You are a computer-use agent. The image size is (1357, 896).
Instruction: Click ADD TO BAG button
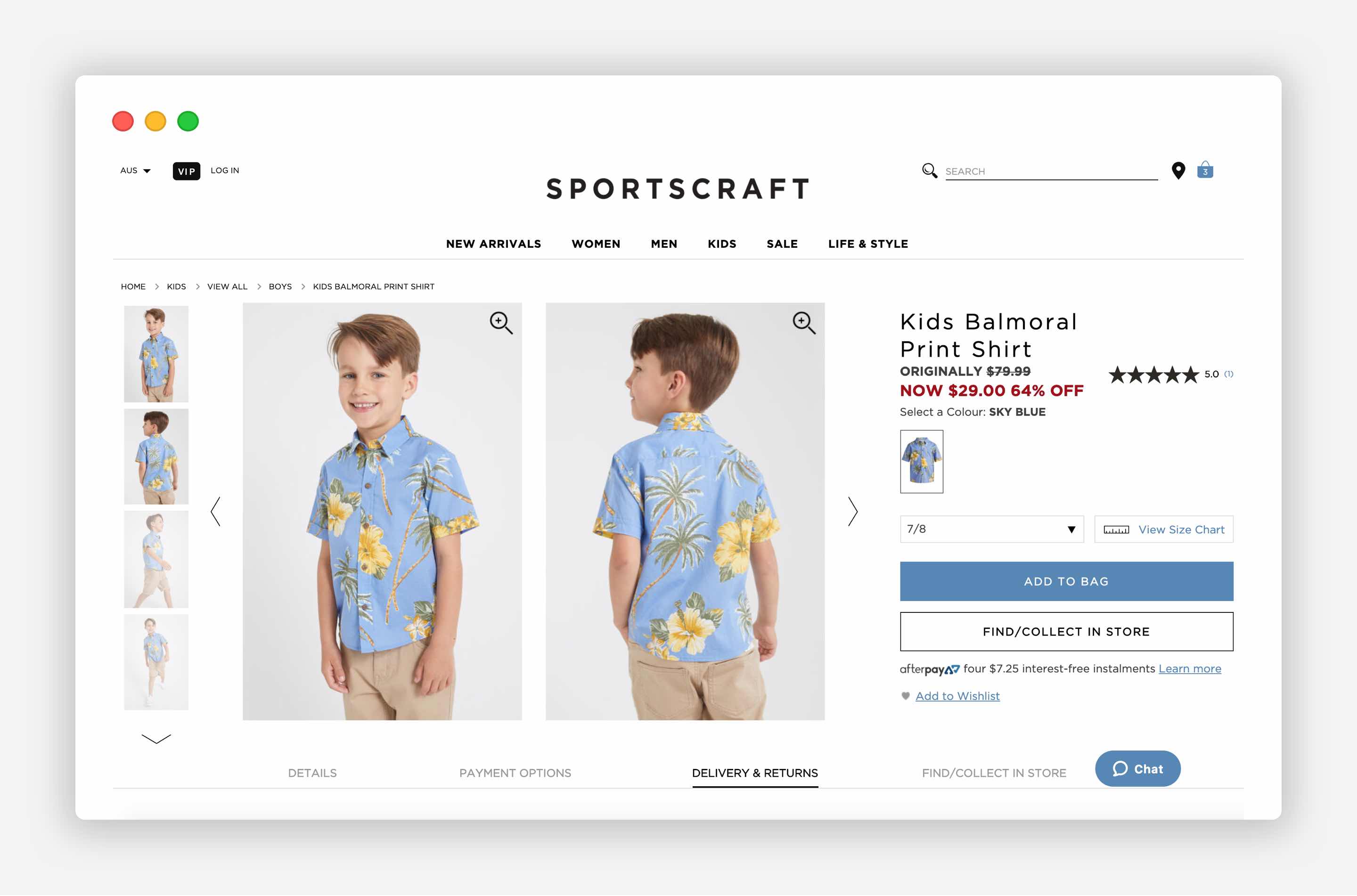coord(1066,580)
